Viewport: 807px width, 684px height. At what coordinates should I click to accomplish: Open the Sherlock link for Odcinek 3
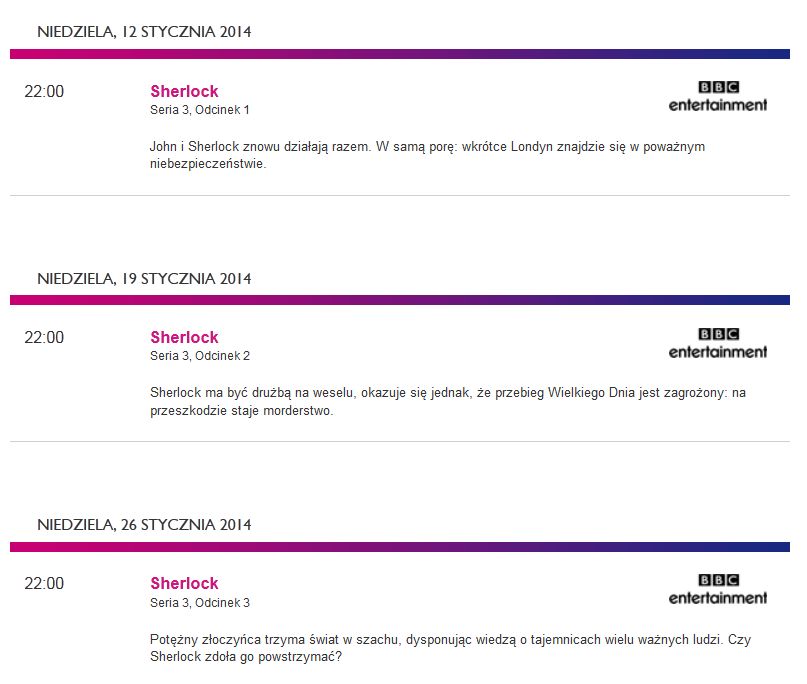pyautogui.click(x=184, y=584)
